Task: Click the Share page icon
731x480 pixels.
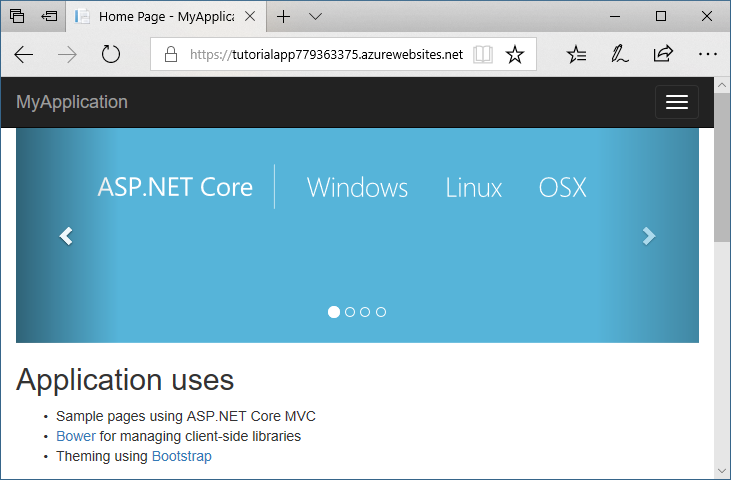Action: [663, 54]
